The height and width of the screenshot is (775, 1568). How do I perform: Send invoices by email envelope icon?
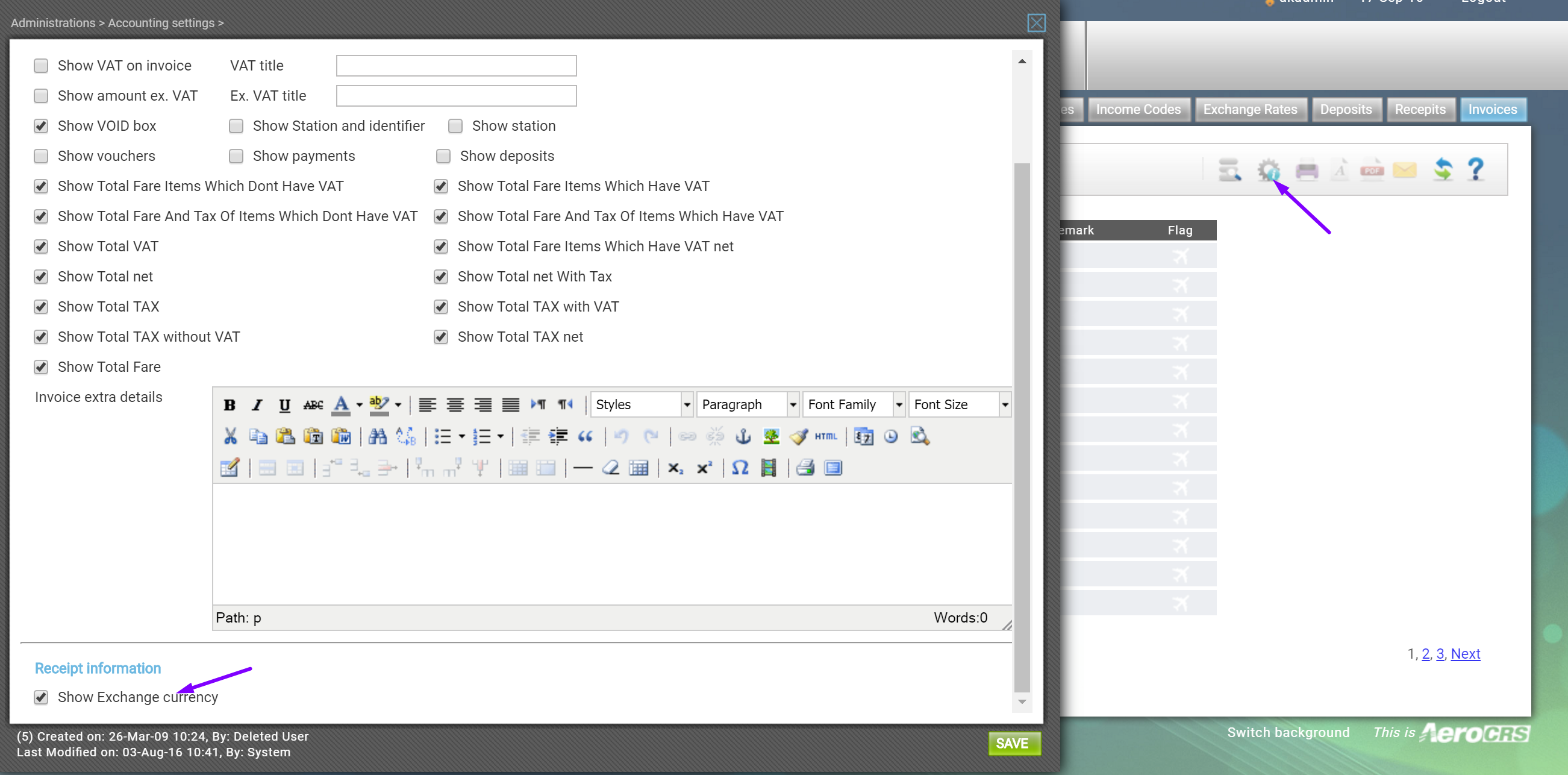[x=1405, y=170]
